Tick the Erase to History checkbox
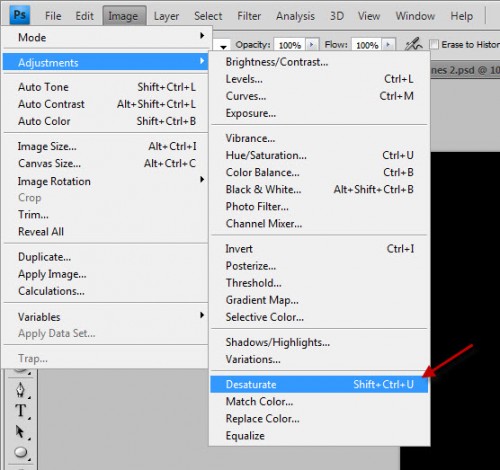The height and width of the screenshot is (470, 500). (x=434, y=44)
